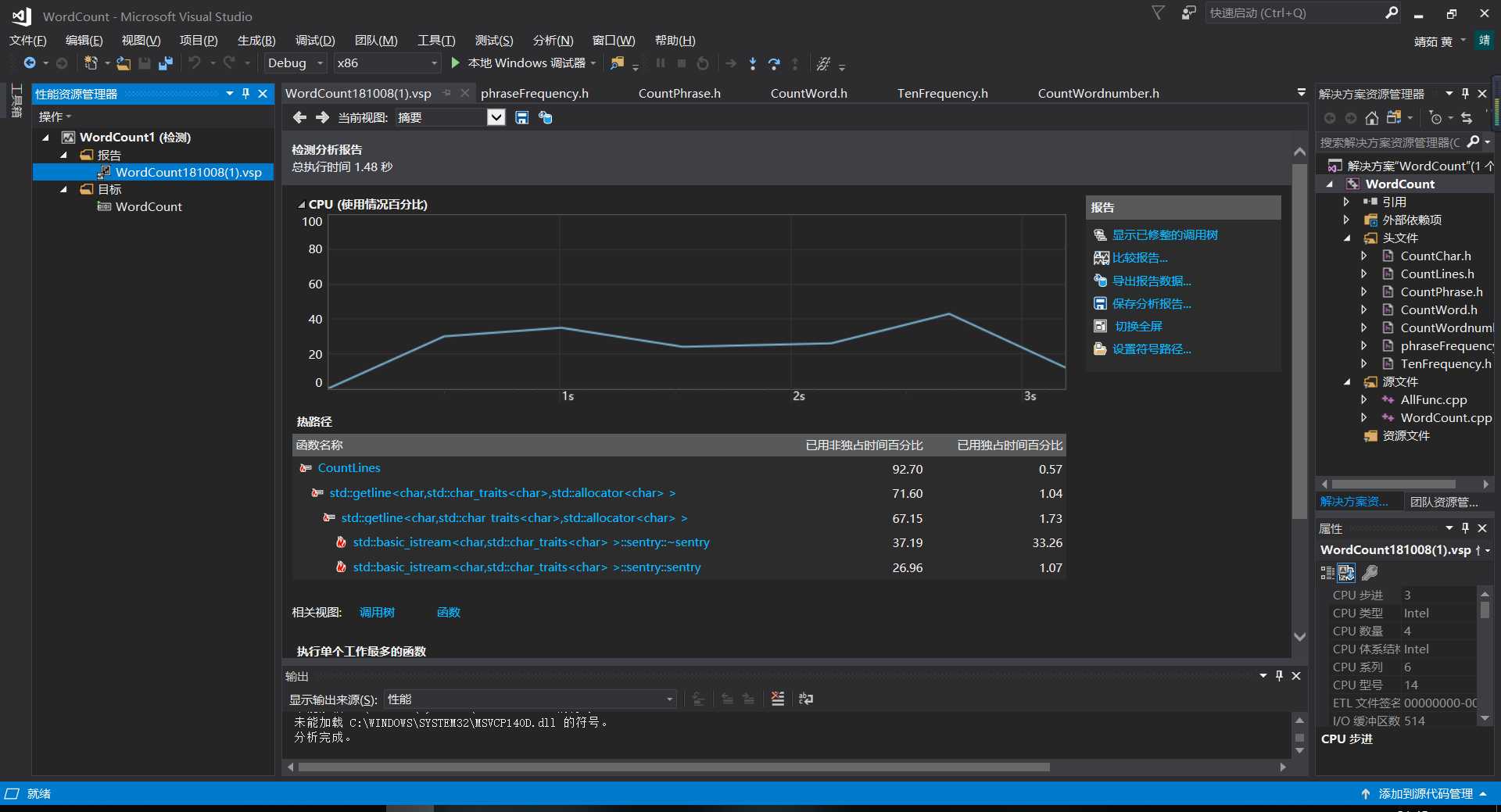Click the report navigate forward arrow
Image resolution: width=1501 pixels, height=812 pixels.
coord(322,117)
